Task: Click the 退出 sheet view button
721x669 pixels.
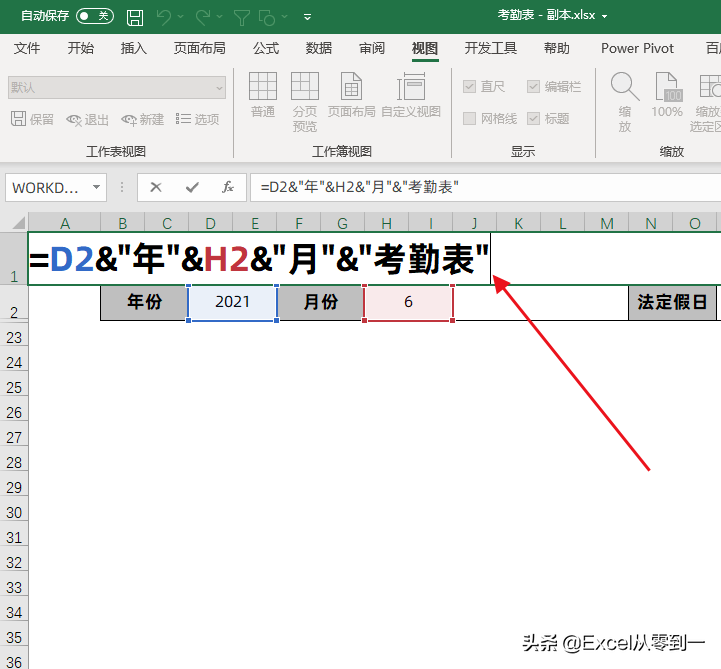Action: click(x=87, y=120)
